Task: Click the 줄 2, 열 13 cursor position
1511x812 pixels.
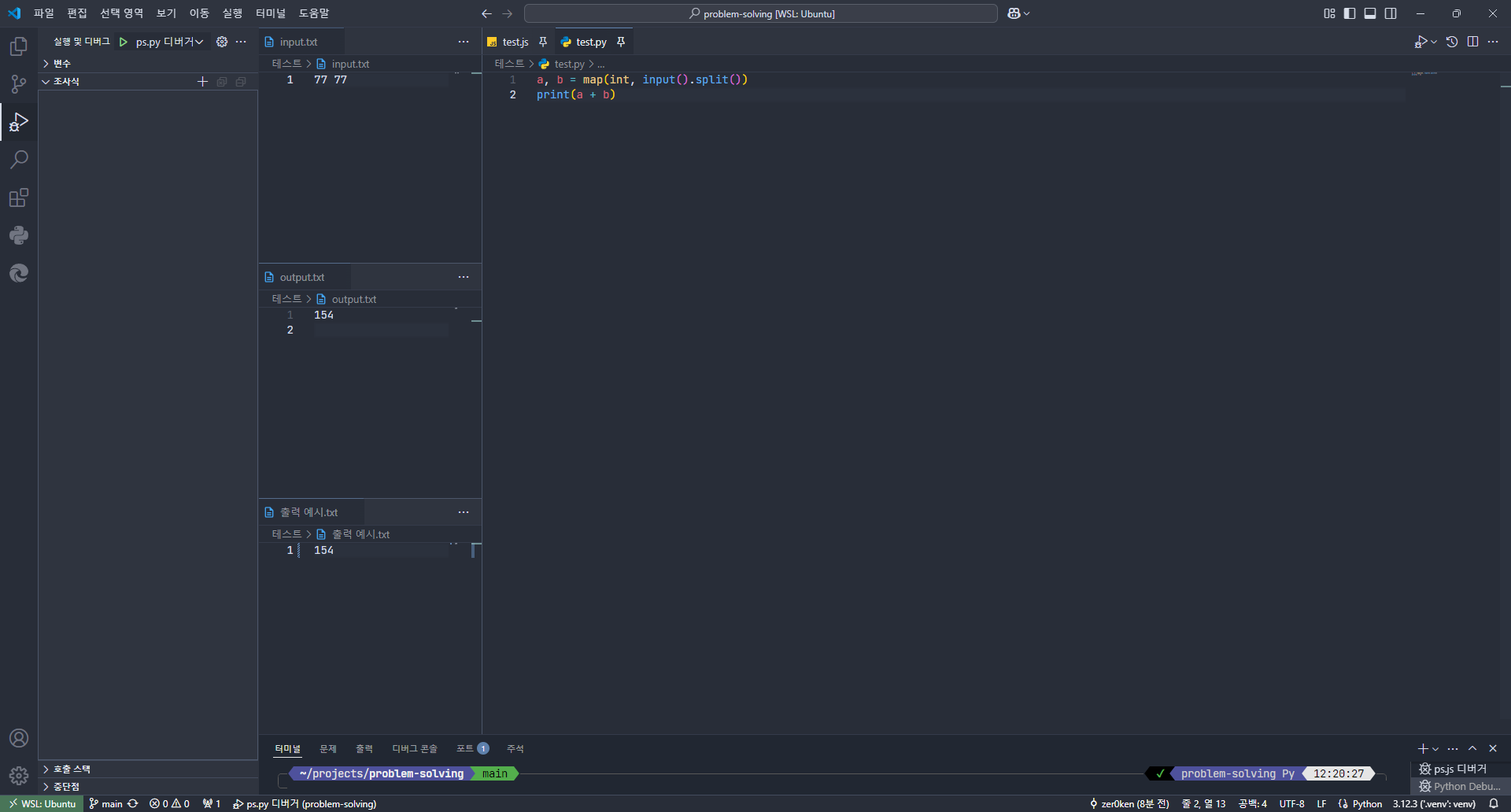Action: point(1203,803)
